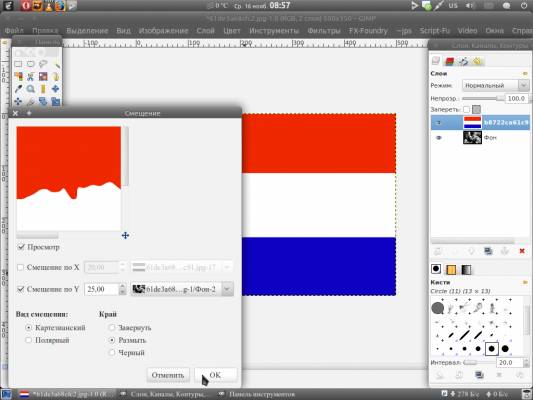The height and width of the screenshot is (400, 533).
Task: Hide the Фон layer using eye icon
Action: tap(439, 138)
